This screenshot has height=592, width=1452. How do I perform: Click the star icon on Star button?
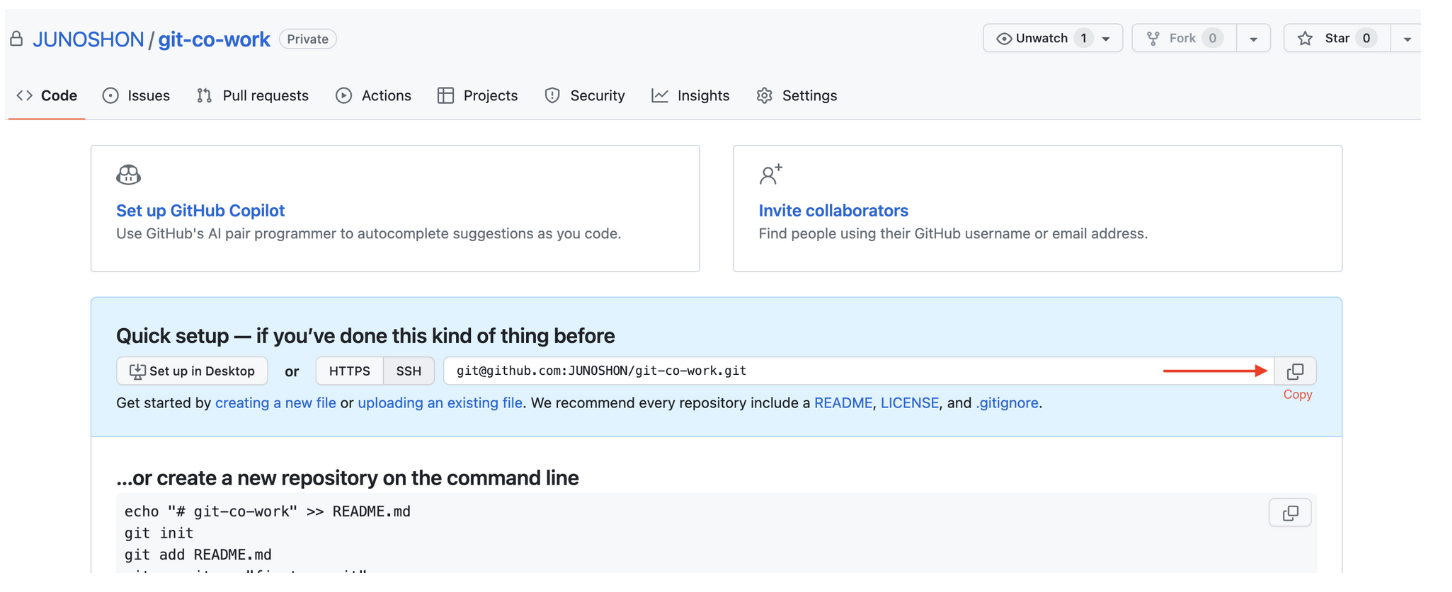[x=1305, y=37]
